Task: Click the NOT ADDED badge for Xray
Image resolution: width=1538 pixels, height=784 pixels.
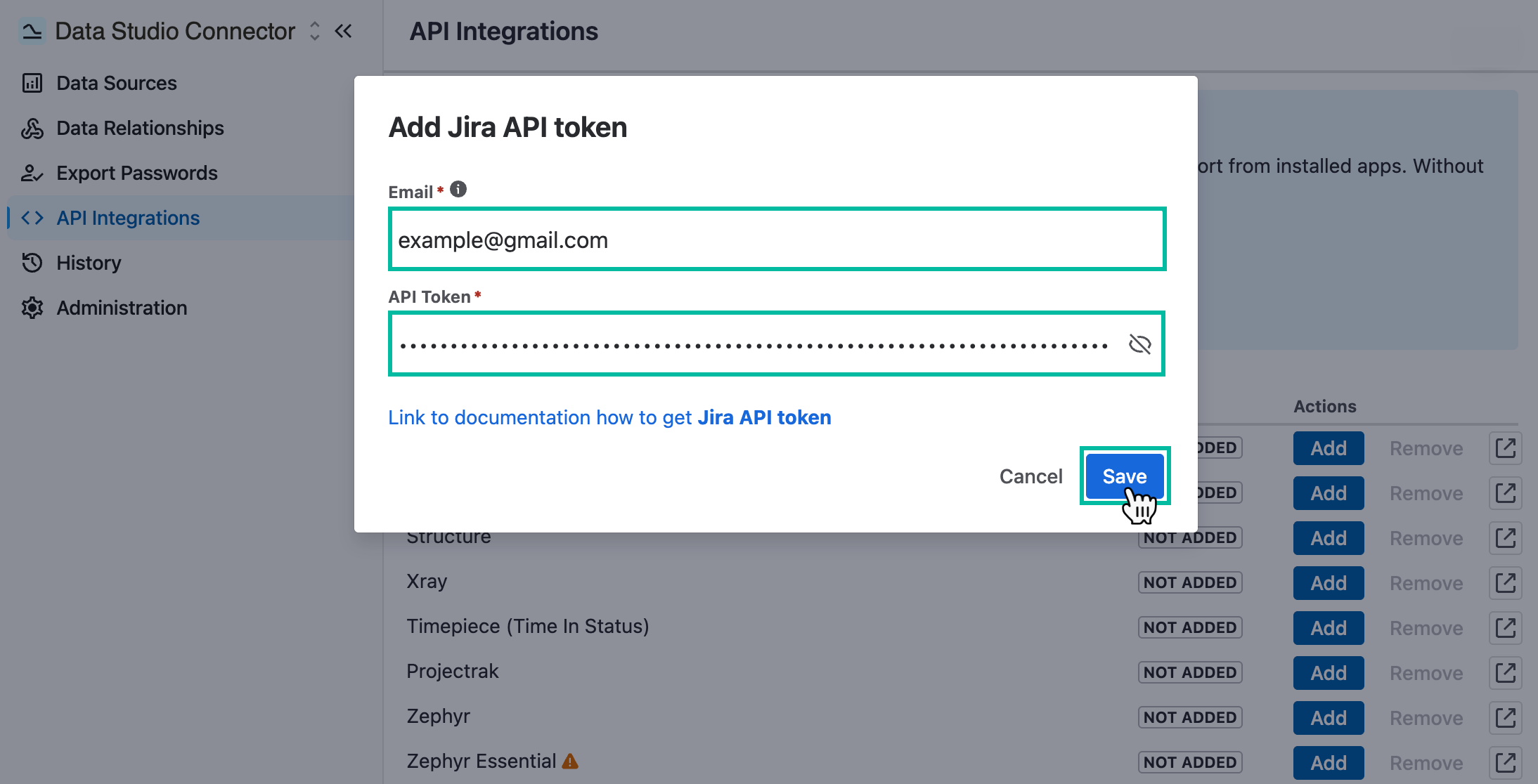Action: pyautogui.click(x=1190, y=582)
